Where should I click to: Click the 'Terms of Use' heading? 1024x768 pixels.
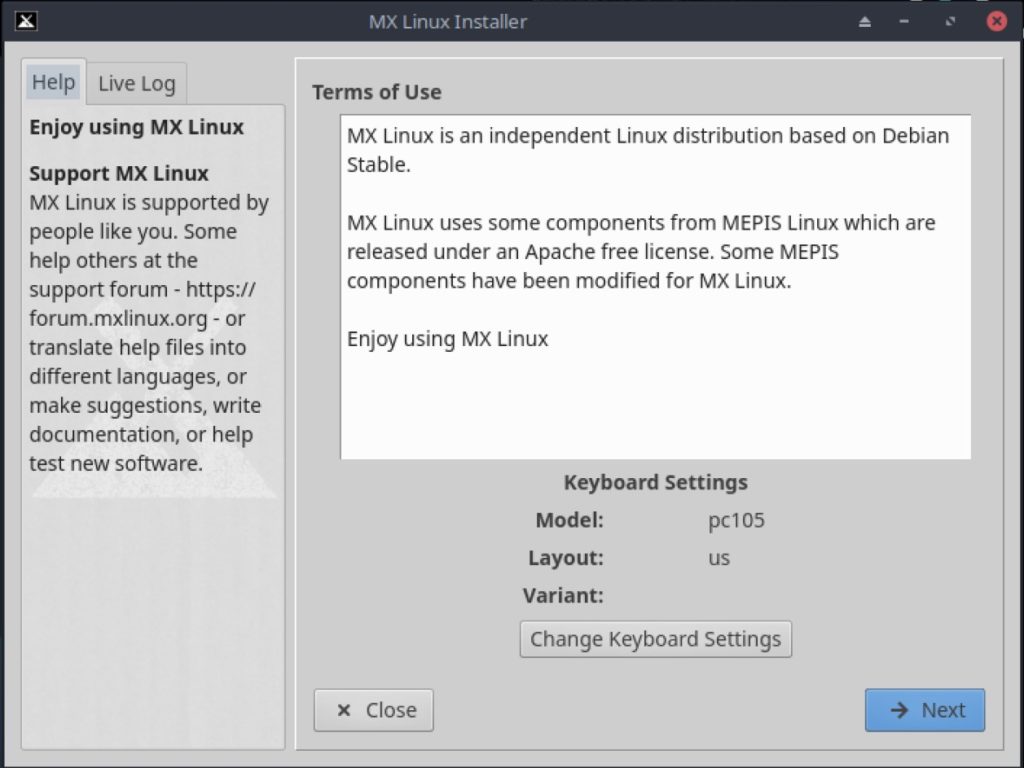pos(377,92)
